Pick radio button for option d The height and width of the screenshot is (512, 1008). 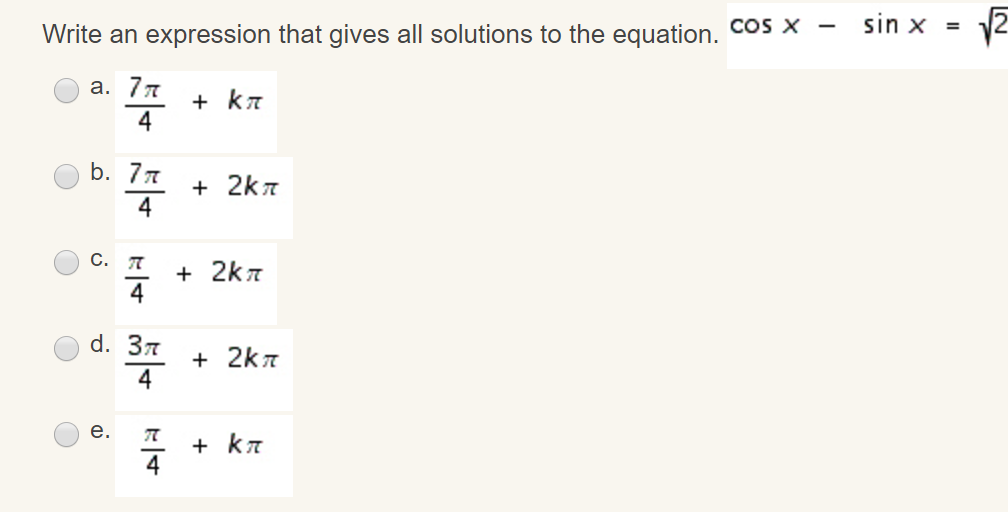click(67, 348)
